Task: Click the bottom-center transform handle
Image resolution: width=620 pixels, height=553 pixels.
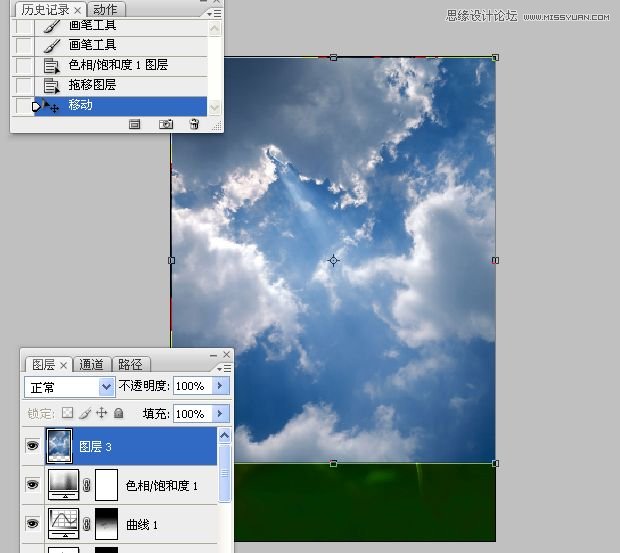Action: [x=333, y=463]
